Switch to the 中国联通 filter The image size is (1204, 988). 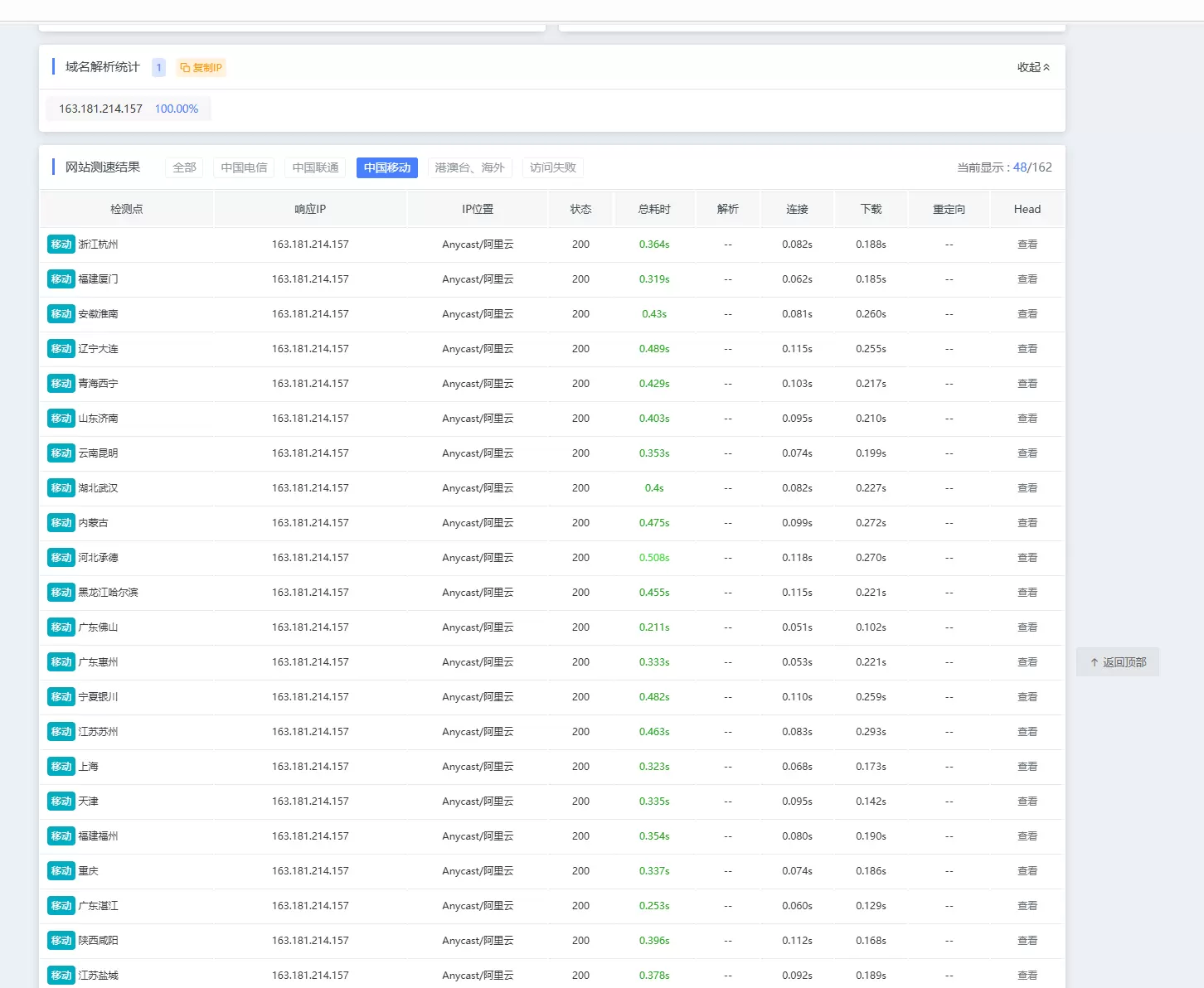[x=315, y=167]
